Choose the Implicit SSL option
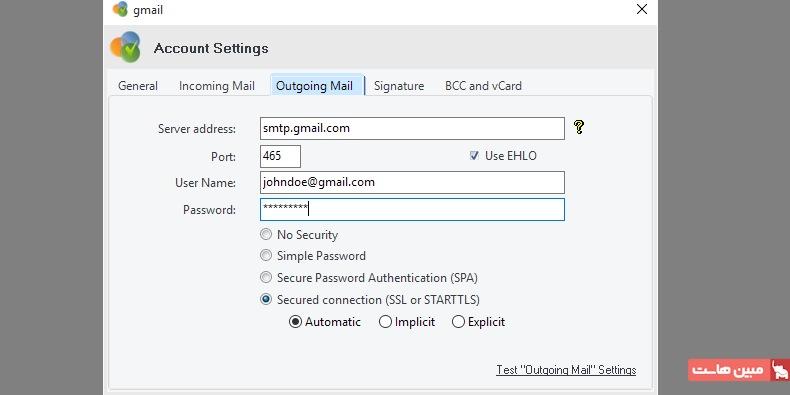Screen dimensions: 790x395 point(385,321)
